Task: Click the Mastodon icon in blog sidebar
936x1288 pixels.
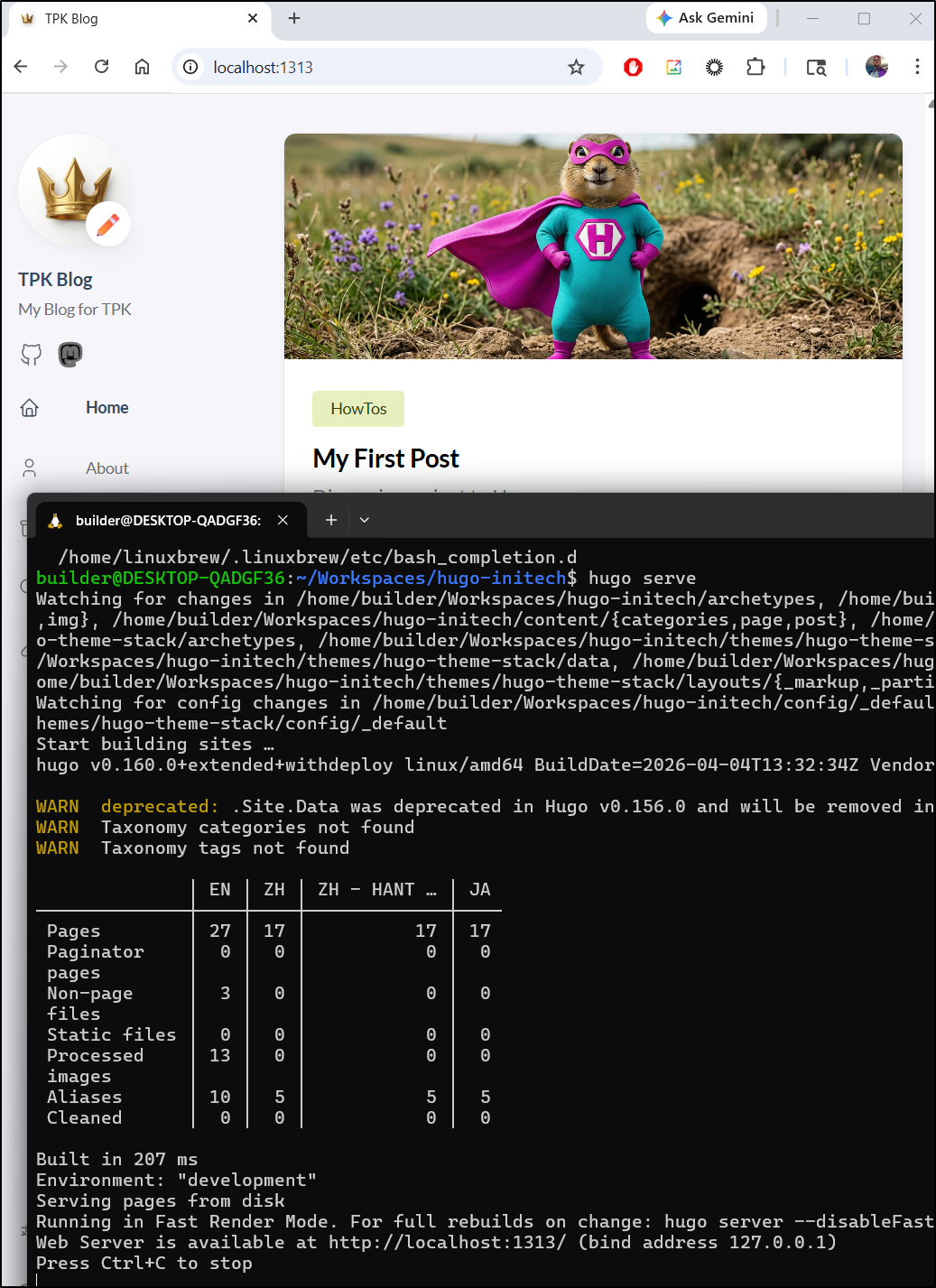Action: click(70, 354)
